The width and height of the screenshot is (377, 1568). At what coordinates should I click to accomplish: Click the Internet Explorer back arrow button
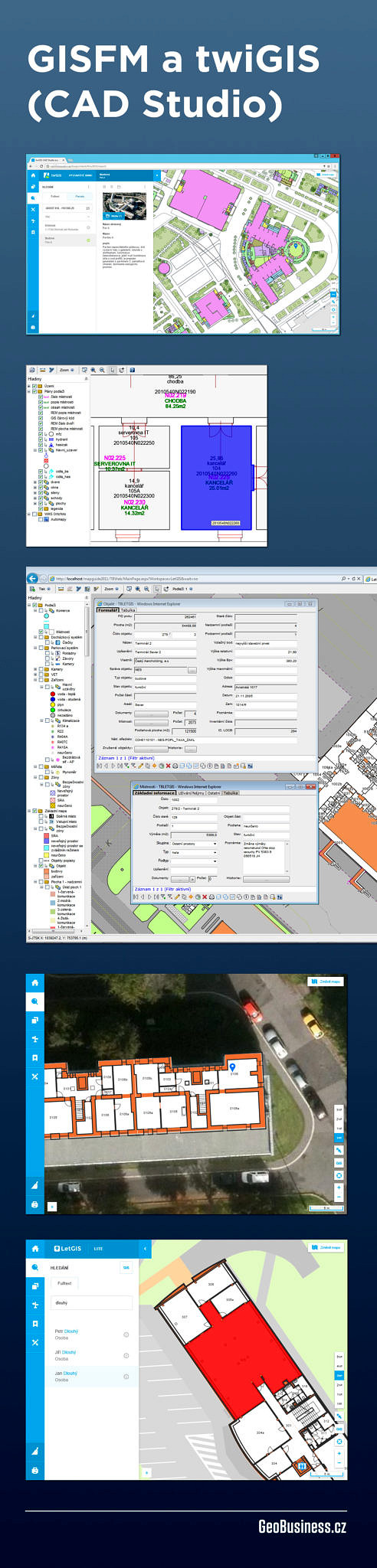click(32, 578)
